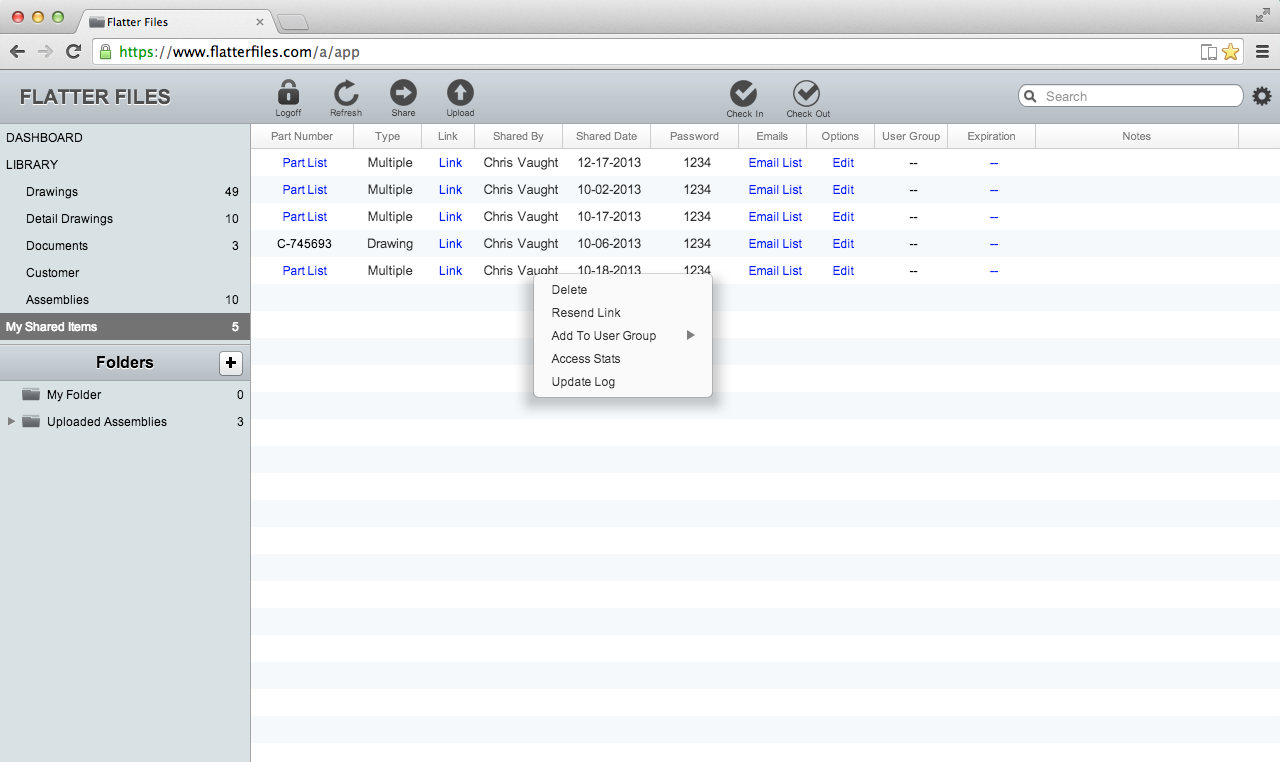
Task: Open the DASHBOARD sidebar section
Action: (x=125, y=138)
